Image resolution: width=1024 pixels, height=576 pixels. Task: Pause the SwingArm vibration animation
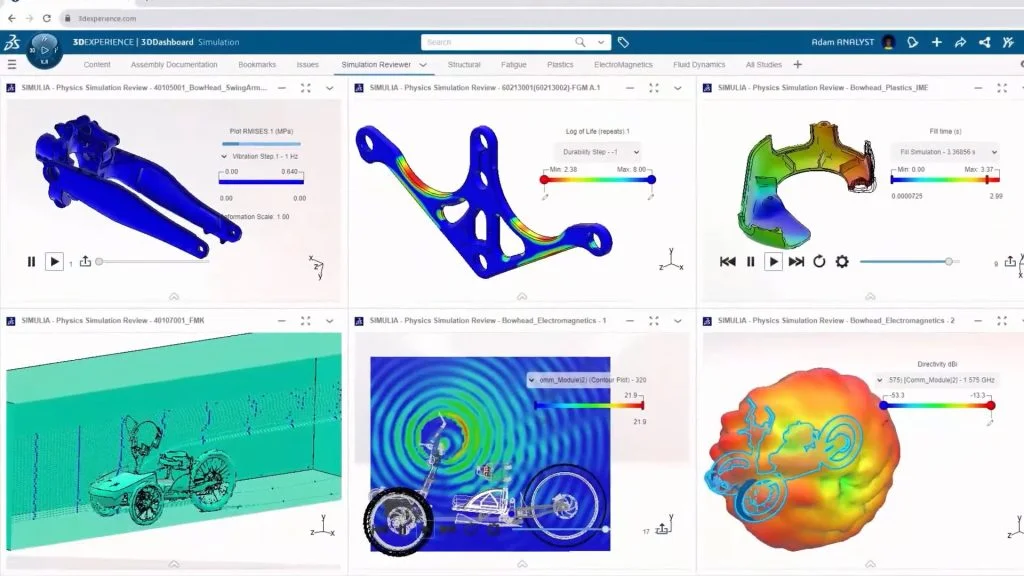tap(31, 261)
